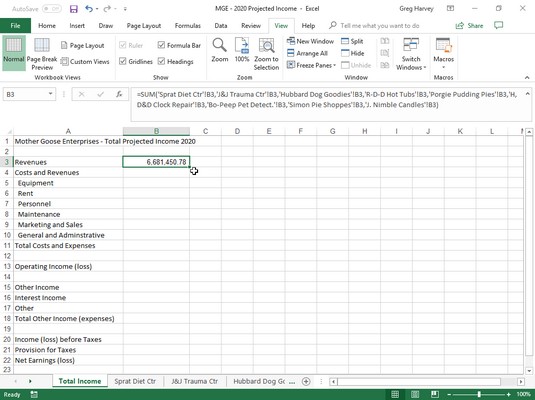Image resolution: width=535 pixels, height=400 pixels.
Task: Open the Ribbon Display Options button
Action: click(450, 9)
